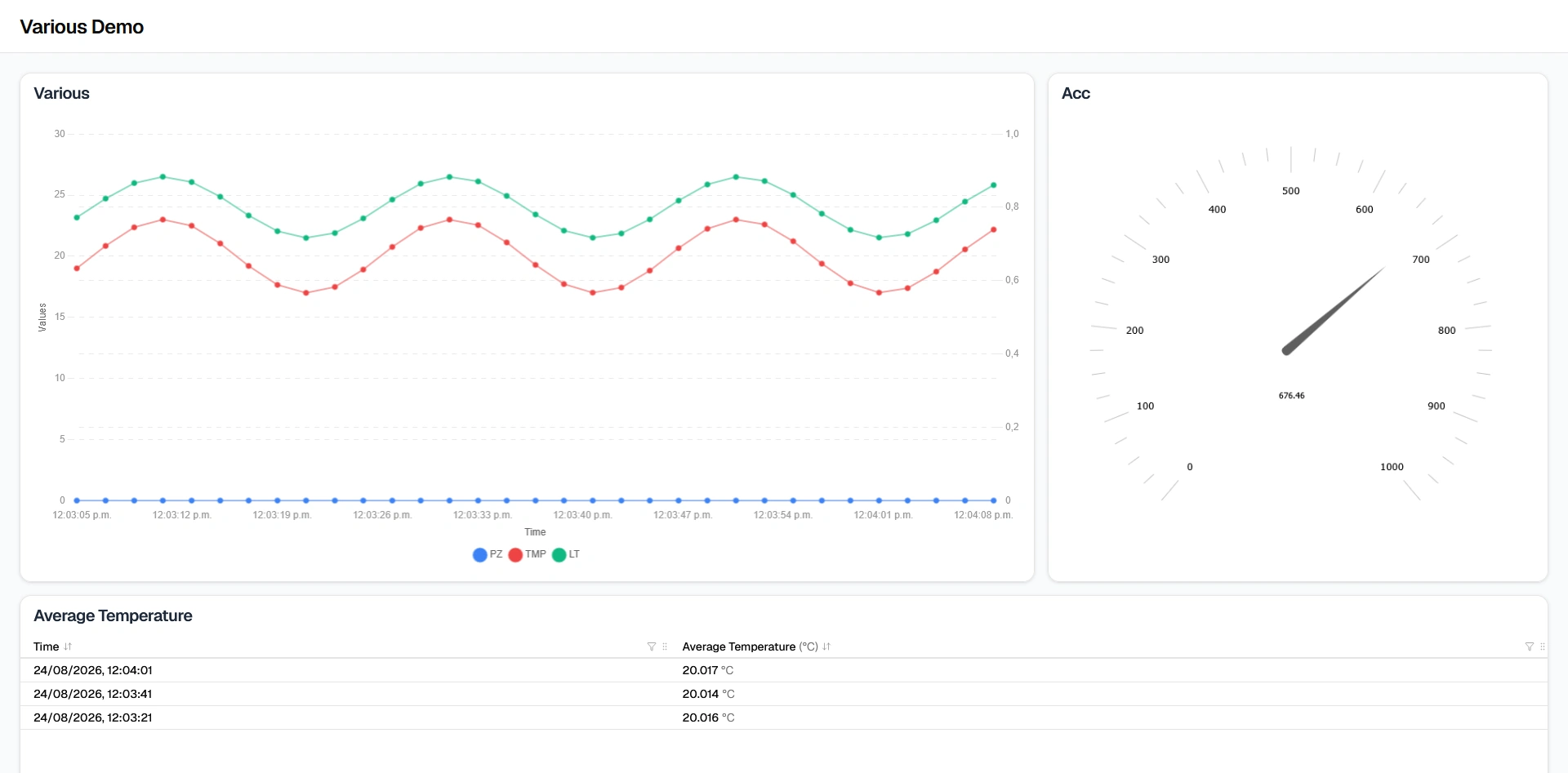1568x773 pixels.
Task: Open the filter for the Time column
Action: tap(652, 646)
